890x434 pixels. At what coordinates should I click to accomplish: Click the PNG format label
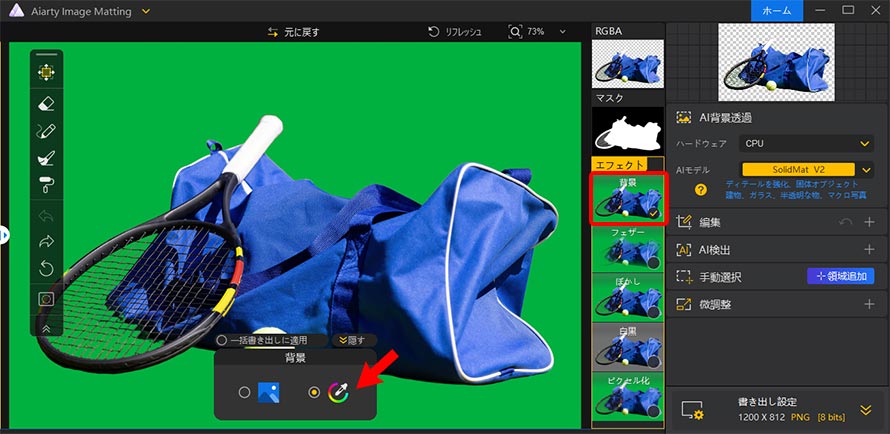coord(800,418)
